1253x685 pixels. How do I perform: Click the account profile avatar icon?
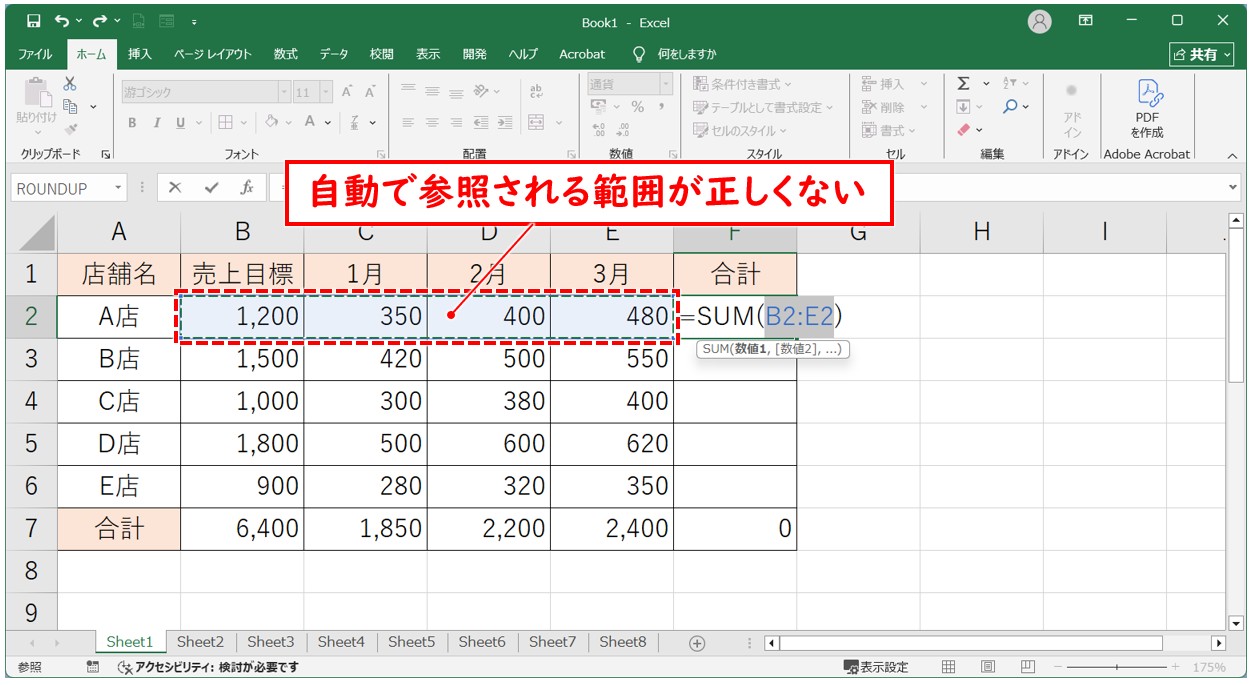coord(1040,21)
